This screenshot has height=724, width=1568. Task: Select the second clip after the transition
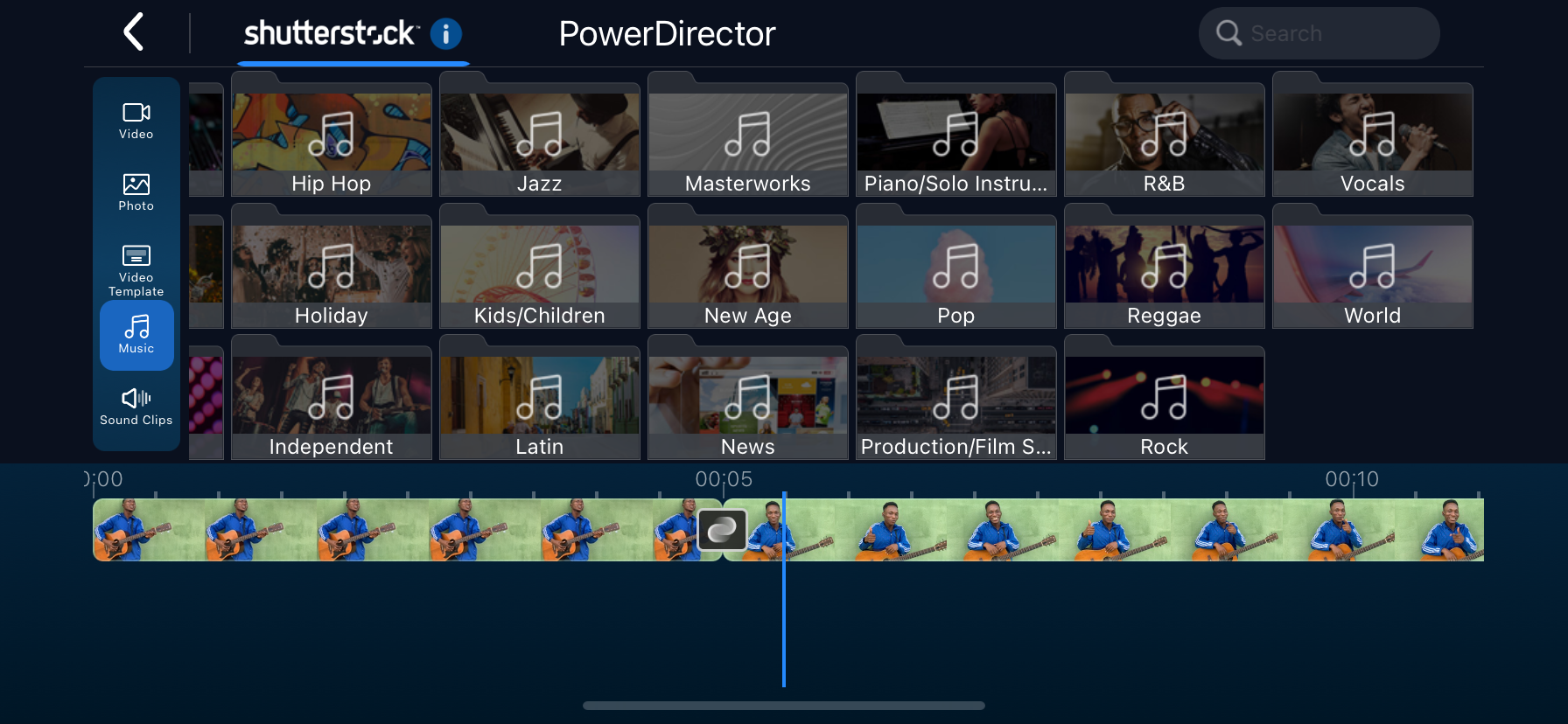point(1103,530)
